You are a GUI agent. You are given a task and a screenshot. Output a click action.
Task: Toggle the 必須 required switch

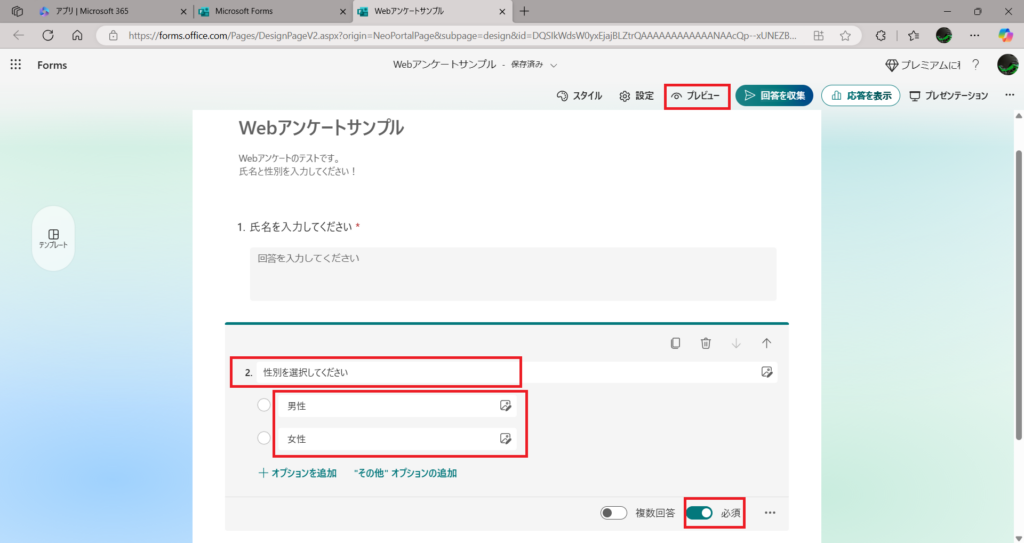point(699,513)
